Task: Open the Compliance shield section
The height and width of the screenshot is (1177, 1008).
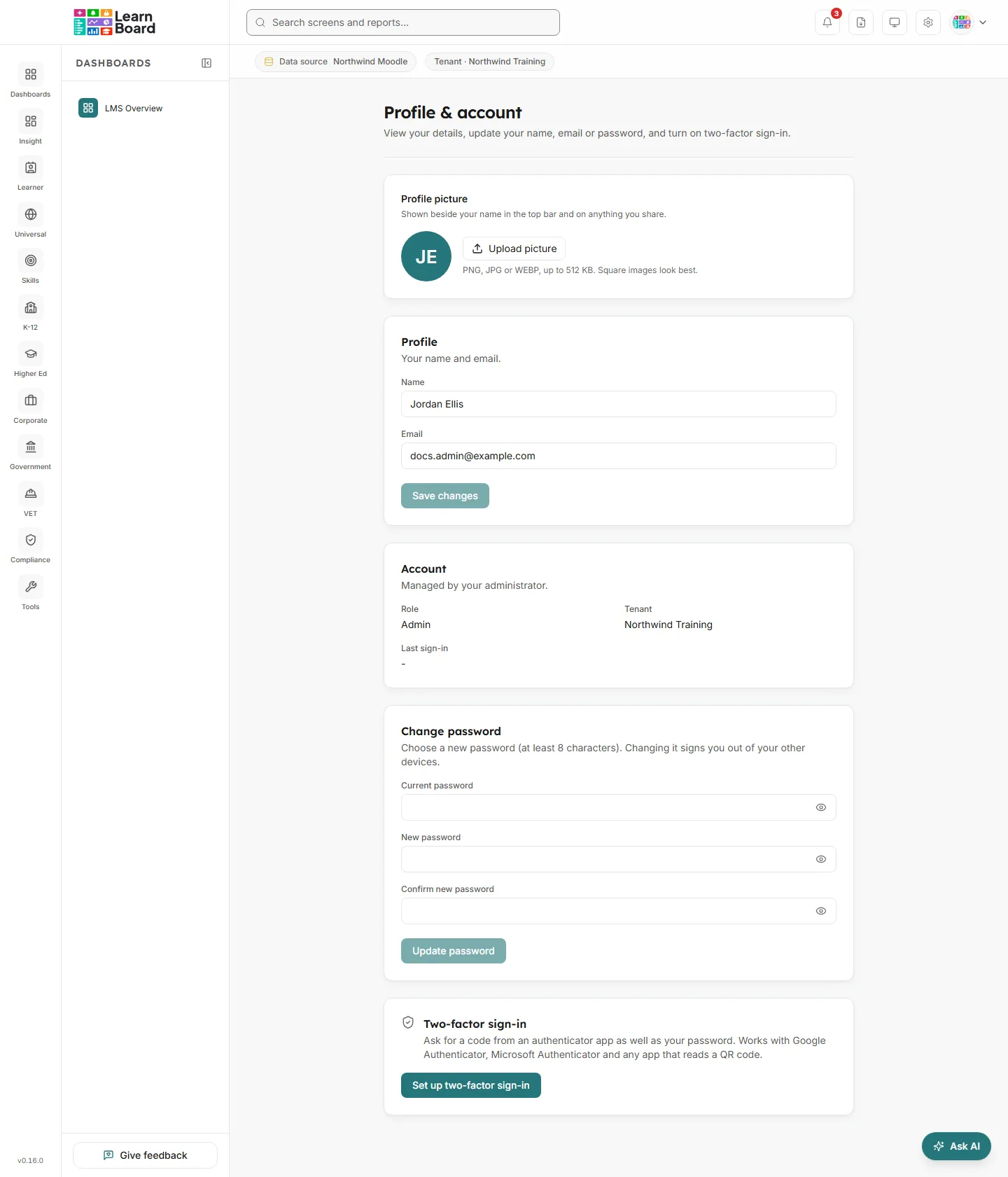Action: [31, 546]
